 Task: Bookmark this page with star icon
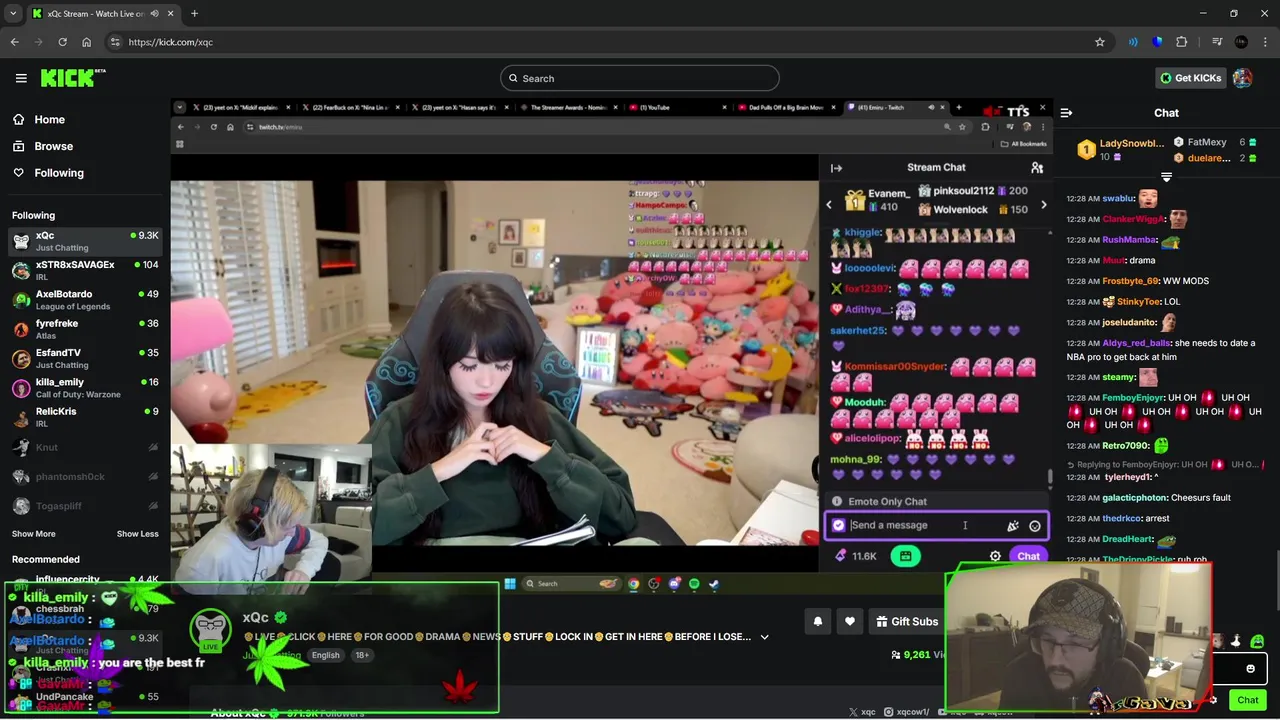click(x=1100, y=42)
